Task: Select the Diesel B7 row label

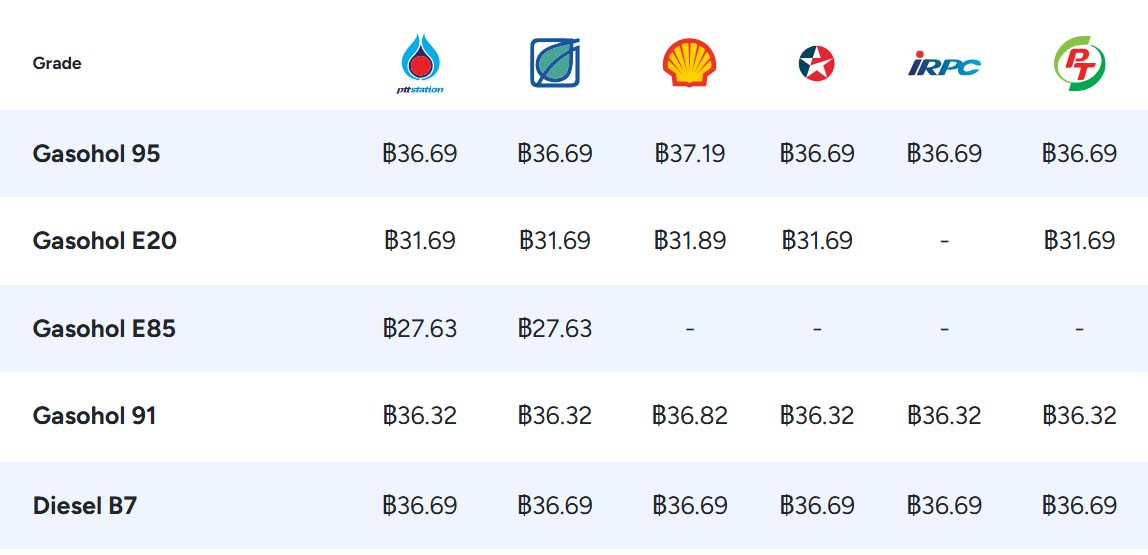Action: pos(84,506)
